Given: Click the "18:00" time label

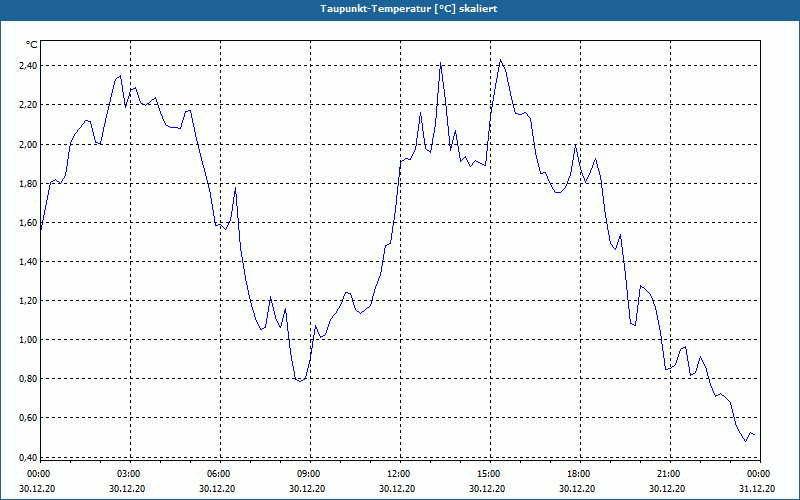Looking at the screenshot, I should point(578,474).
